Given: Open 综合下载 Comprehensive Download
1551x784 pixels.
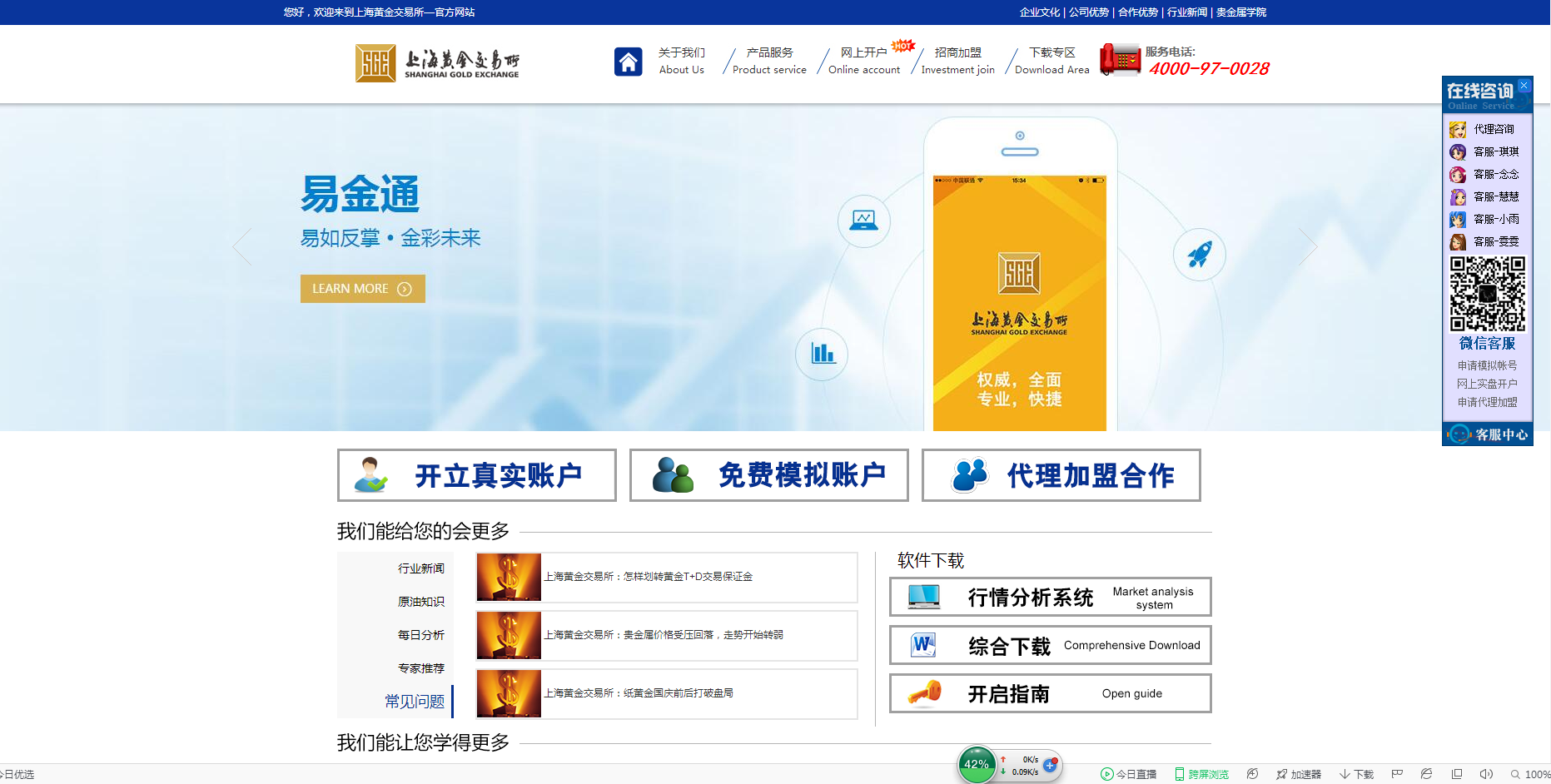Looking at the screenshot, I should tap(1051, 645).
